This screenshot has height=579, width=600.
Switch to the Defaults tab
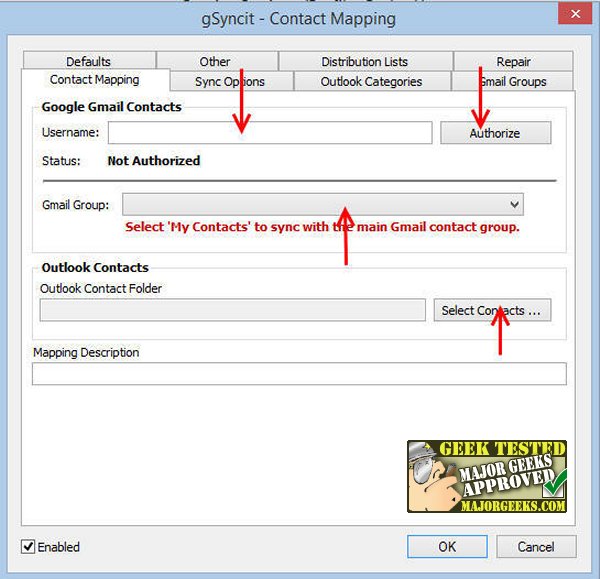click(x=89, y=61)
